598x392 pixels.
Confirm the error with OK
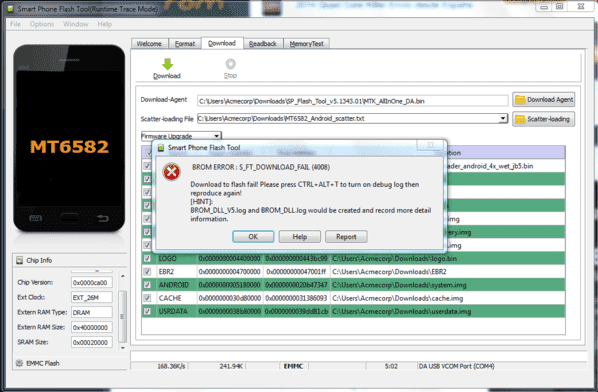tap(253, 237)
